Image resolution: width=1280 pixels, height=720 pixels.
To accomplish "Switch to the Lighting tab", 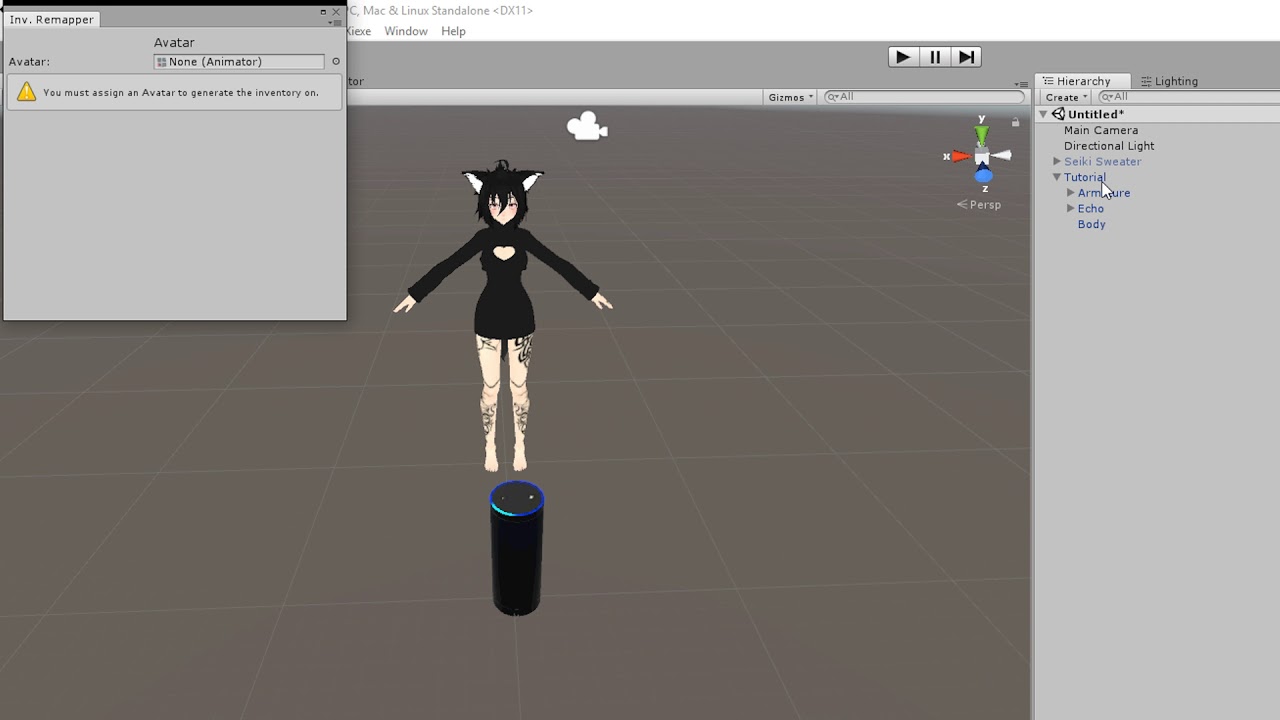I will point(1169,81).
